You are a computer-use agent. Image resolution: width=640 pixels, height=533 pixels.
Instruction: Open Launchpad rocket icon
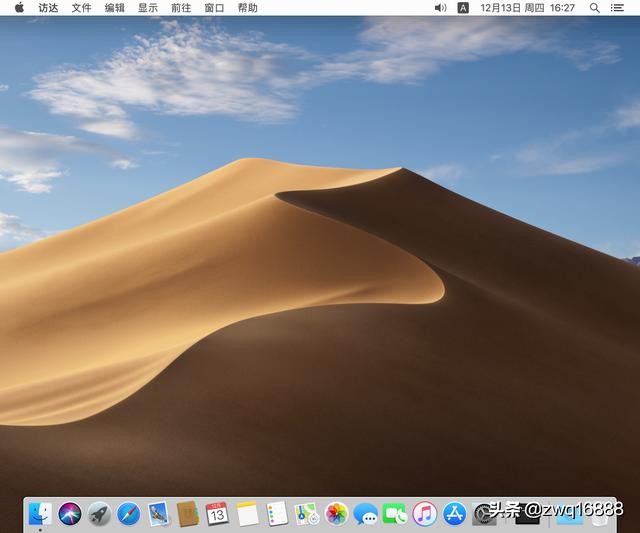coord(99,514)
